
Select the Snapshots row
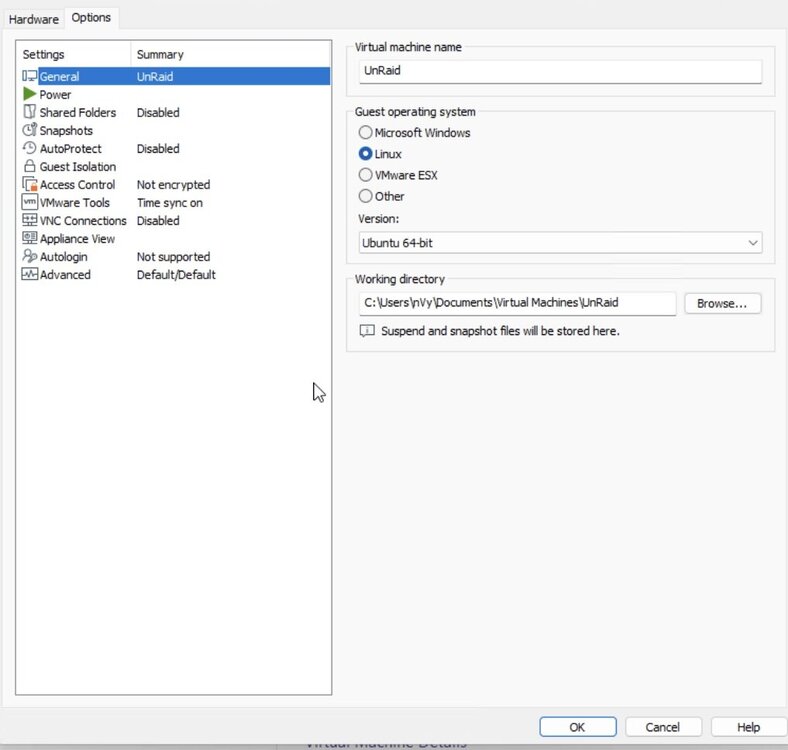click(175, 130)
